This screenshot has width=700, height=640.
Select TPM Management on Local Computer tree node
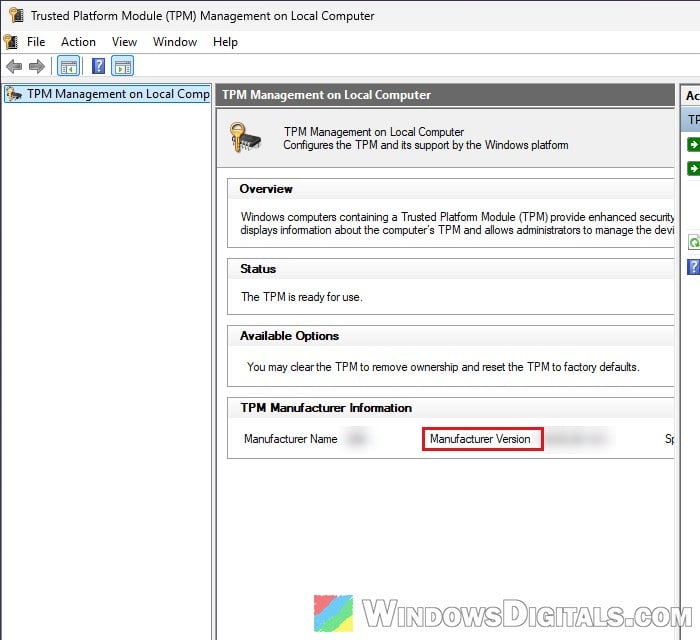click(x=107, y=94)
